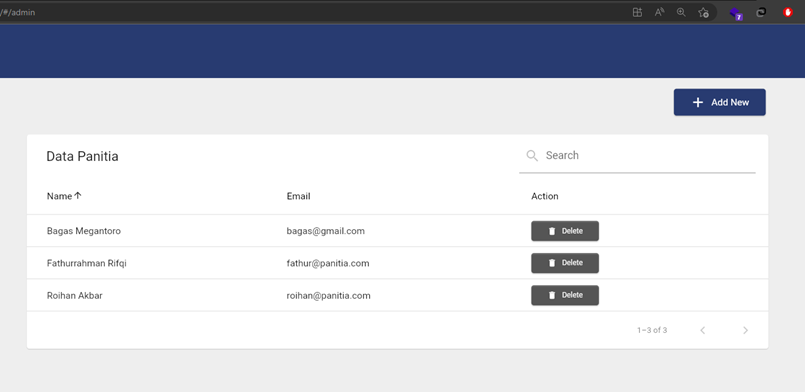Click the plus icon in Add New
This screenshot has width=805, height=392.
pyautogui.click(x=697, y=102)
